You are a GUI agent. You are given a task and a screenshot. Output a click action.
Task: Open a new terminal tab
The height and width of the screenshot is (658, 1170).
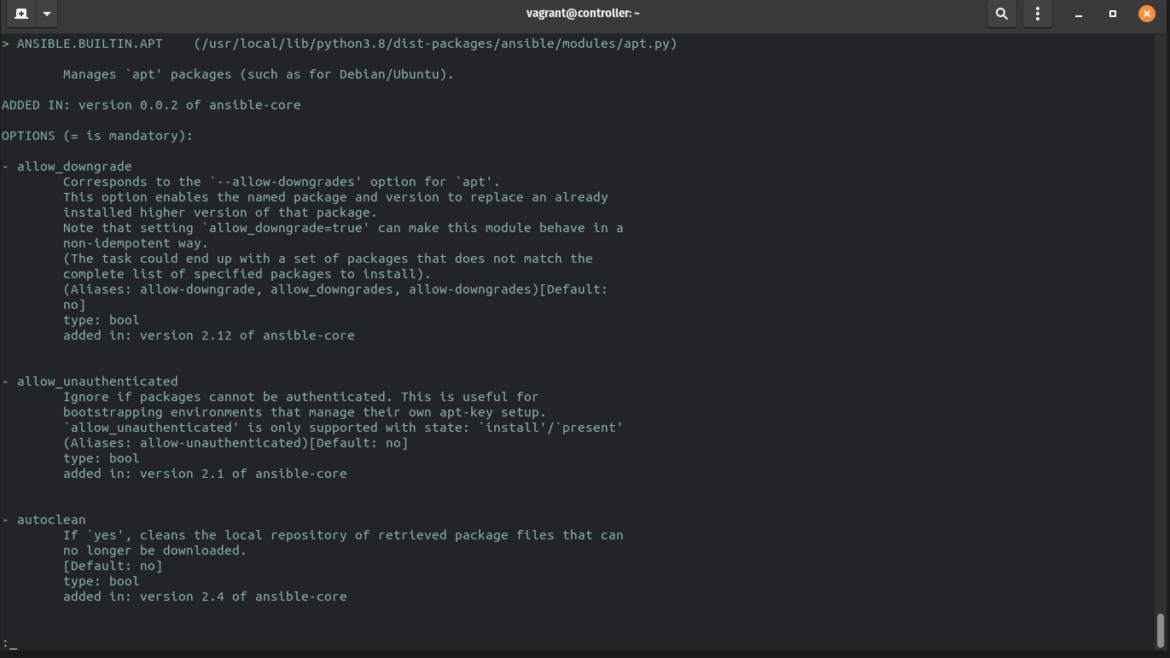[x=21, y=14]
